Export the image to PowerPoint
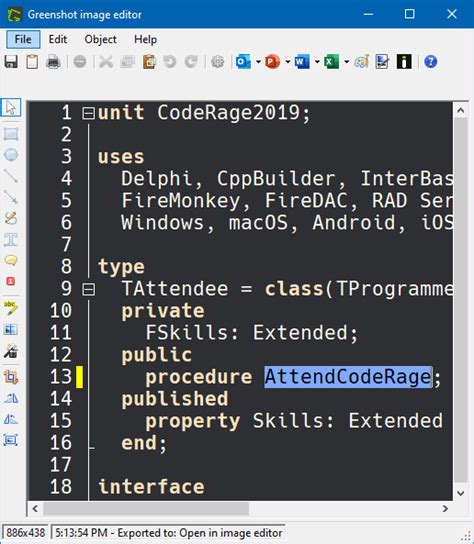Screen dimensions: 474x544 [x=272, y=62]
